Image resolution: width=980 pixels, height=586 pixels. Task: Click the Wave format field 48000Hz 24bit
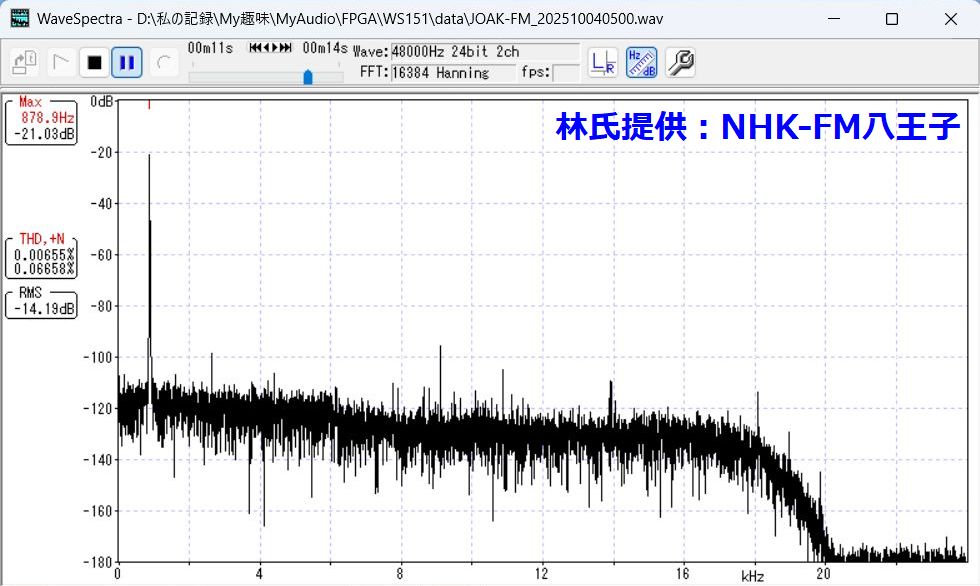pyautogui.click(x=484, y=52)
